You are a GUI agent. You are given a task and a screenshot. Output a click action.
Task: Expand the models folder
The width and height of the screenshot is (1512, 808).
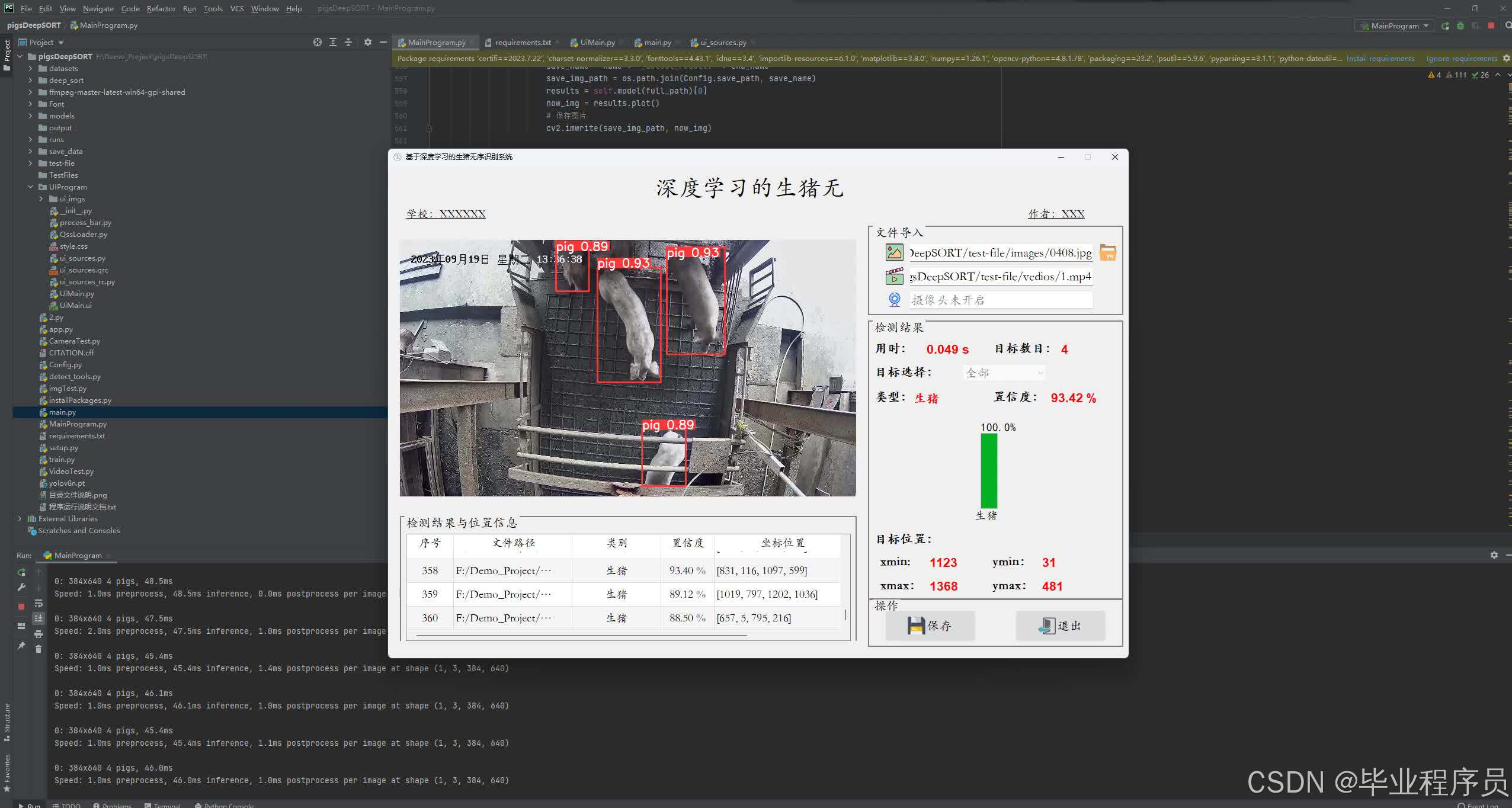pyautogui.click(x=31, y=116)
